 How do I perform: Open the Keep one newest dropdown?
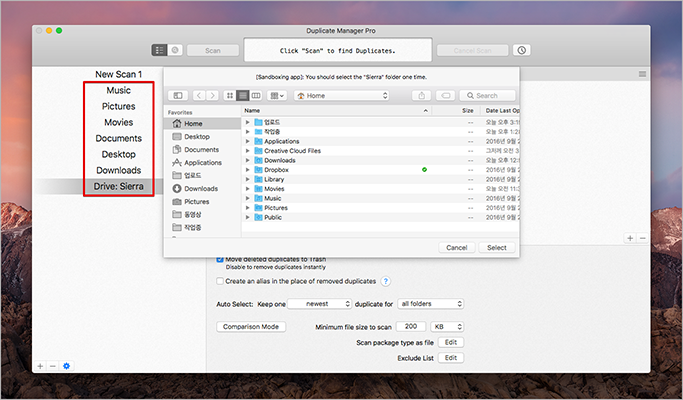point(319,304)
